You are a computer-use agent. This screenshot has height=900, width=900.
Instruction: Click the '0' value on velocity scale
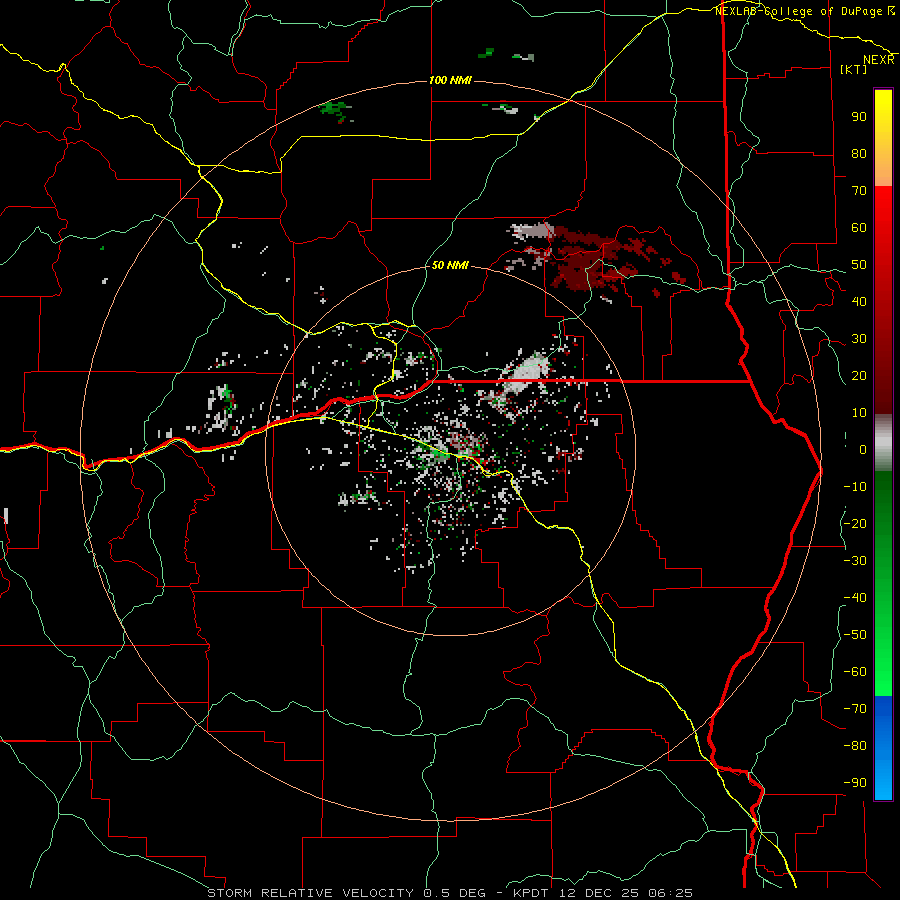point(863,449)
